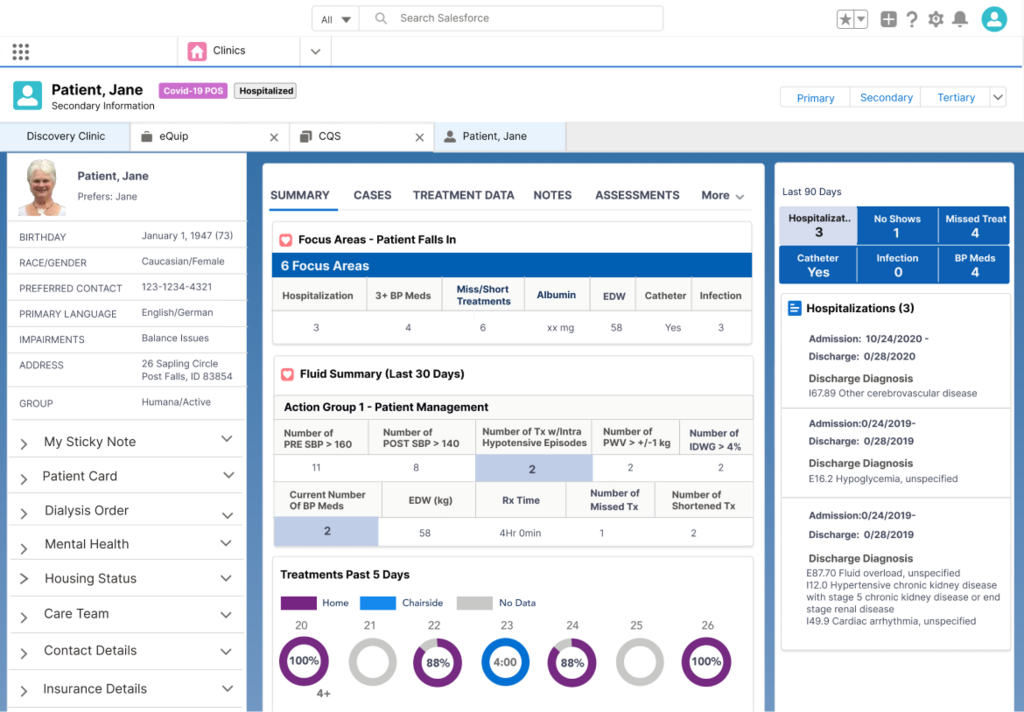Image resolution: width=1024 pixels, height=712 pixels.
Task: Switch to the Assessments tab
Action: point(637,195)
